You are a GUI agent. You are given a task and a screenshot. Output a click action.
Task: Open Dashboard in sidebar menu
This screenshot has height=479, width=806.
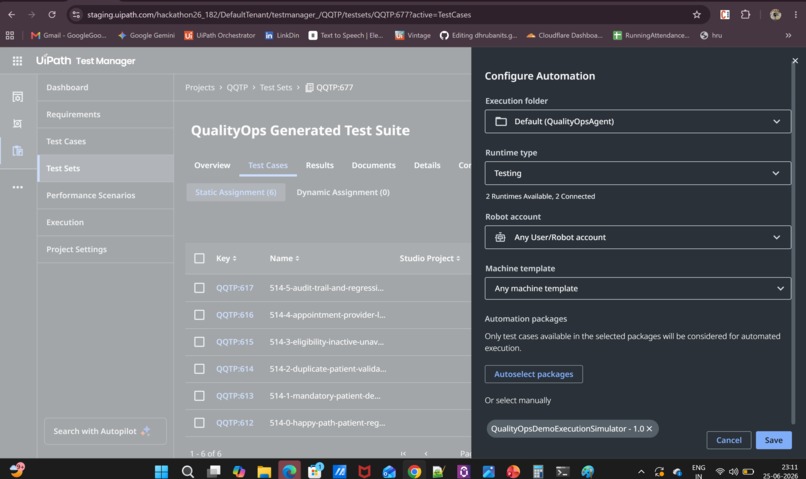click(x=105, y=87)
